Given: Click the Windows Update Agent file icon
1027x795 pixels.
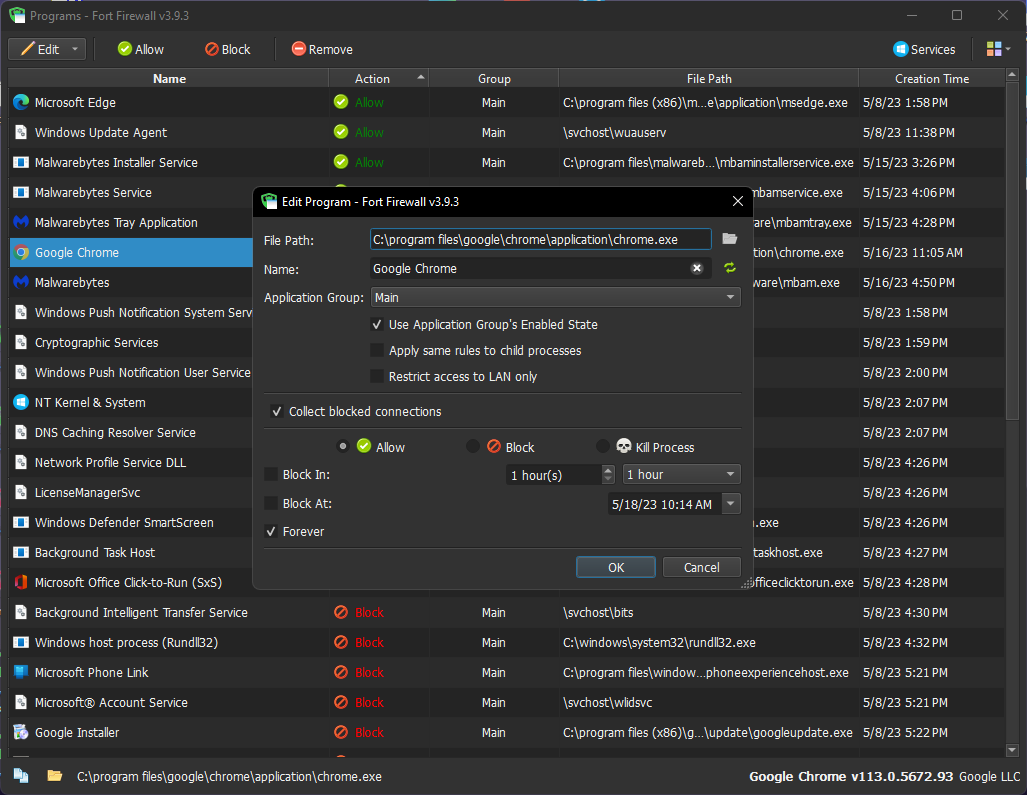Looking at the screenshot, I should [21, 132].
